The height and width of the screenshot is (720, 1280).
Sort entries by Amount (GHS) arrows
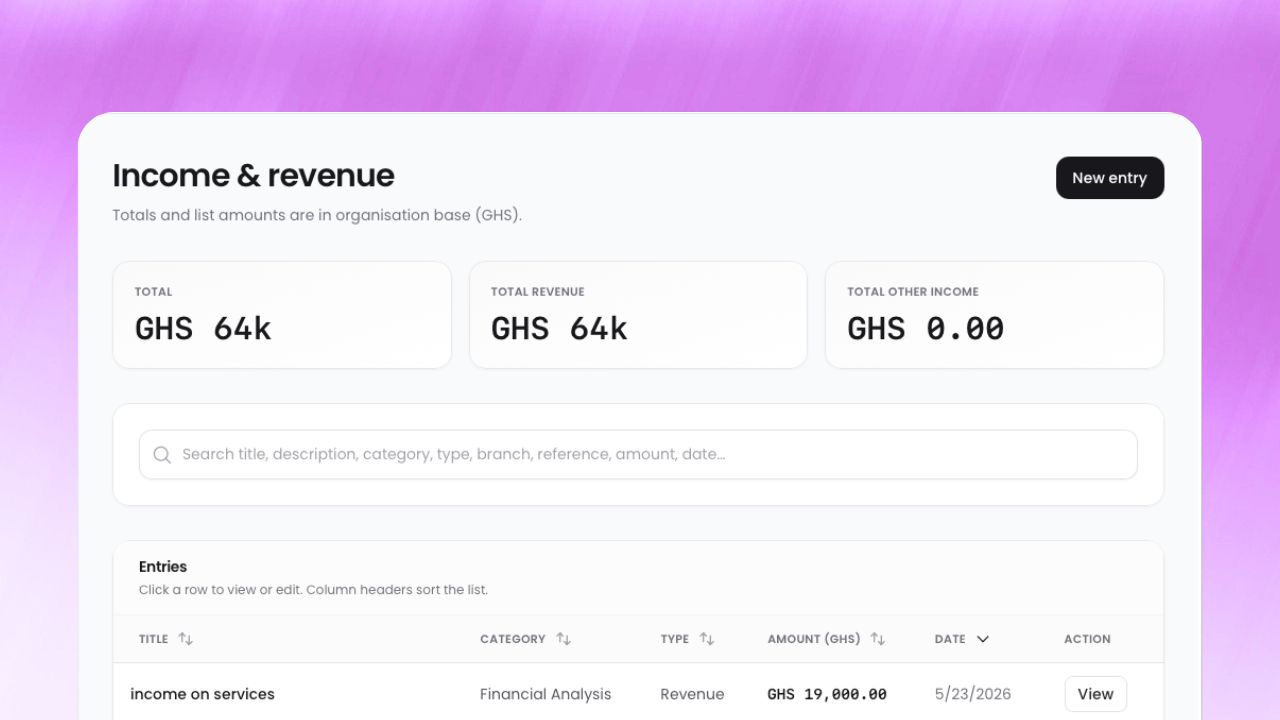[x=878, y=639]
